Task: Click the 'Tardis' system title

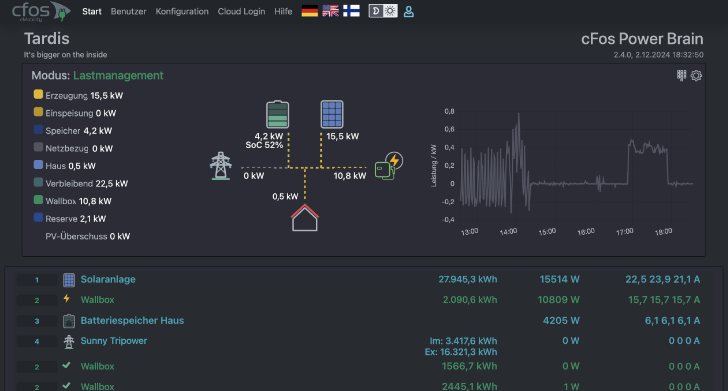Action: 46,39
